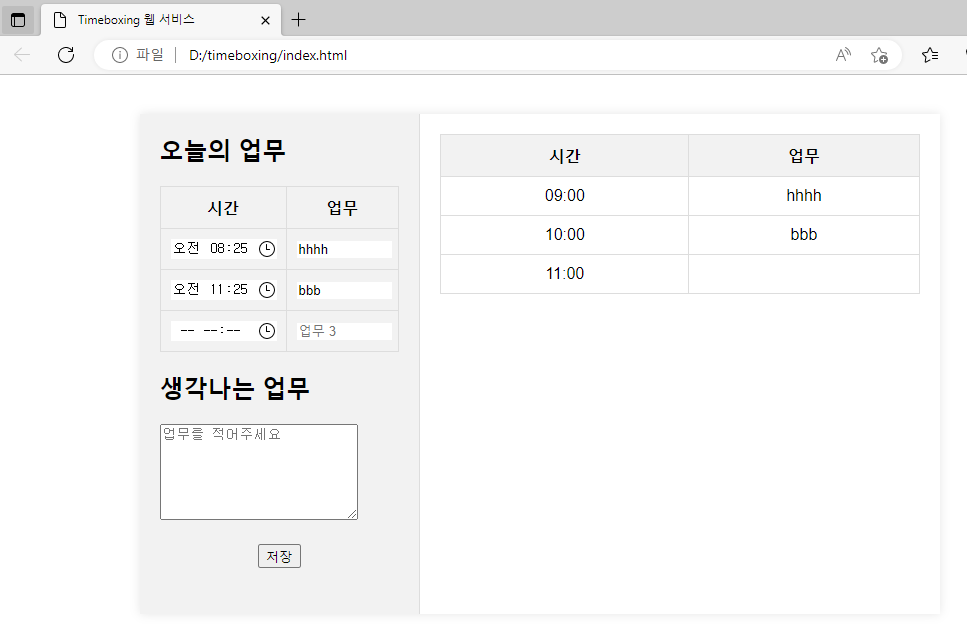Click the 09:00 cell in schedule
The height and width of the screenshot is (641, 967).
coord(564,196)
